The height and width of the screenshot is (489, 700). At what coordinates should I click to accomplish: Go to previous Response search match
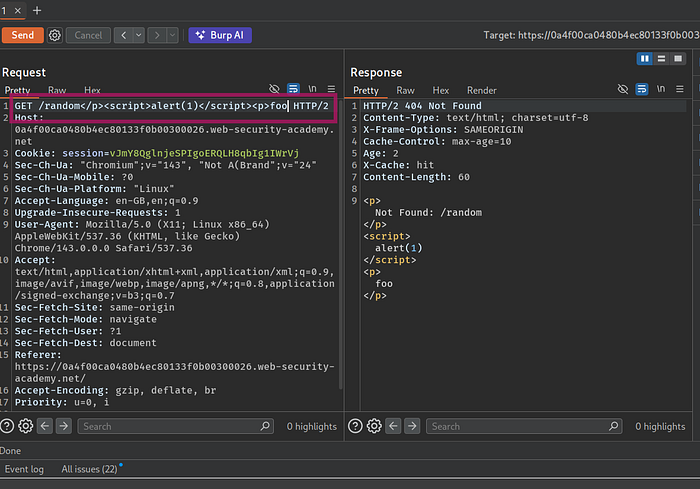point(393,426)
